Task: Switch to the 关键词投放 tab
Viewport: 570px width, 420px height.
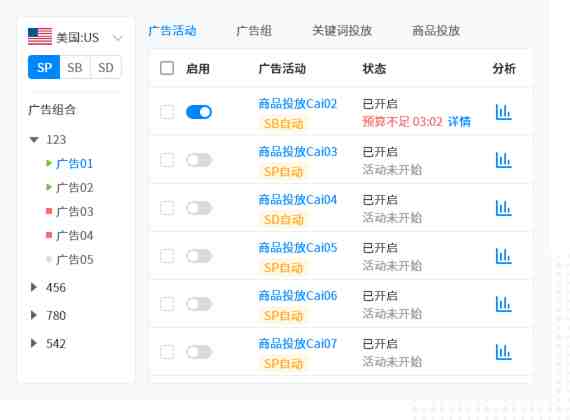Action: 342,31
